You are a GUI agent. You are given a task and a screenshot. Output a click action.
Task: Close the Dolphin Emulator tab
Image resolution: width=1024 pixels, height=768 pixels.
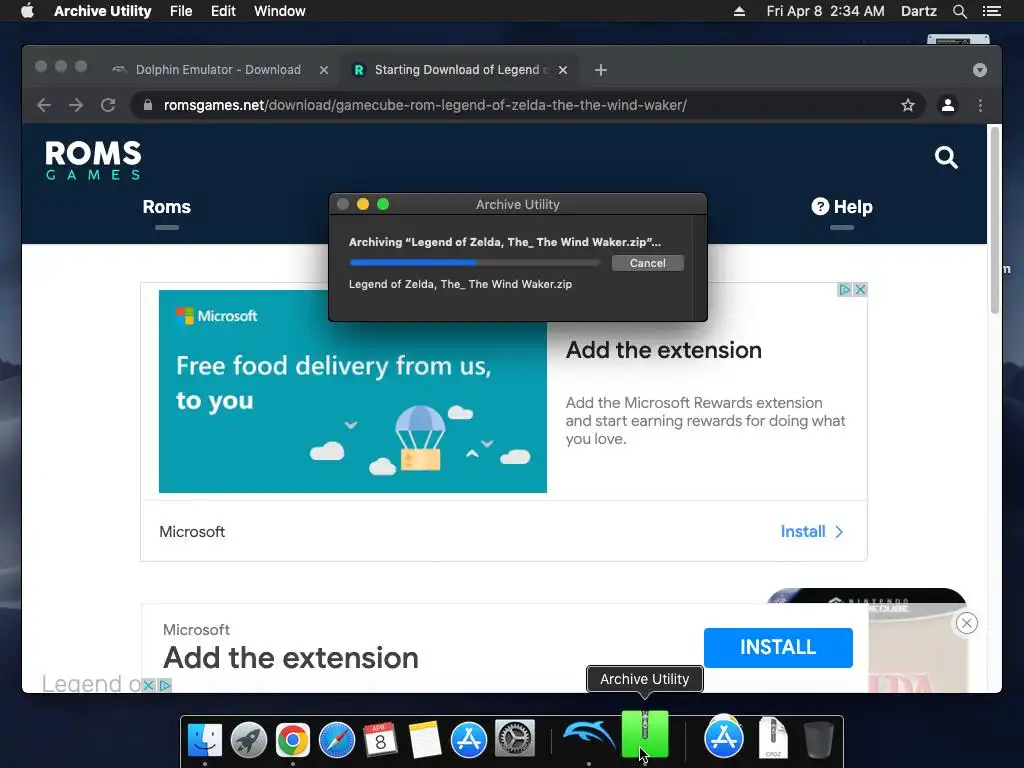(323, 70)
